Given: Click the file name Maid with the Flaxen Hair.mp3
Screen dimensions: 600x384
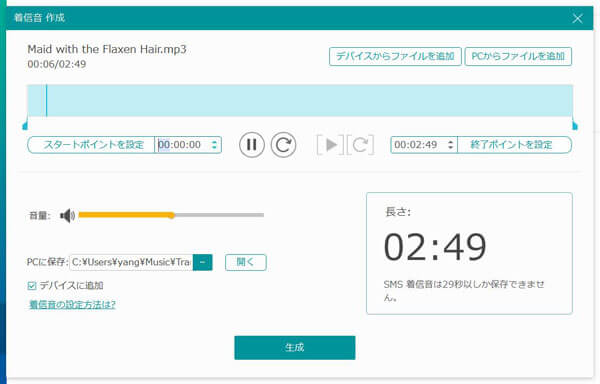Looking at the screenshot, I should click(107, 49).
